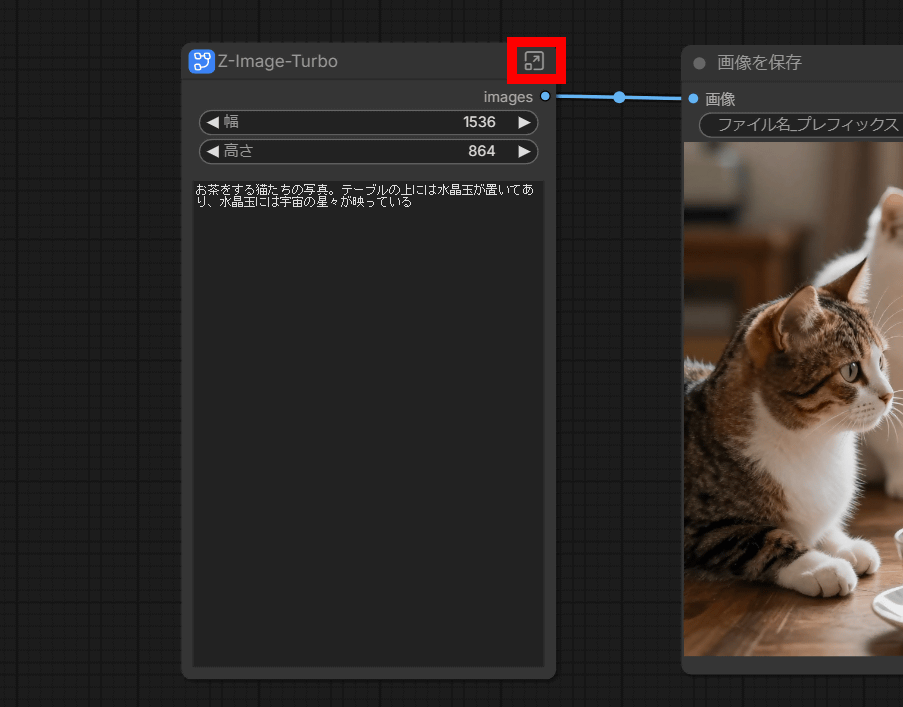The width and height of the screenshot is (903, 707).
Task: Click the 画像 input port dot
Action: (693, 98)
